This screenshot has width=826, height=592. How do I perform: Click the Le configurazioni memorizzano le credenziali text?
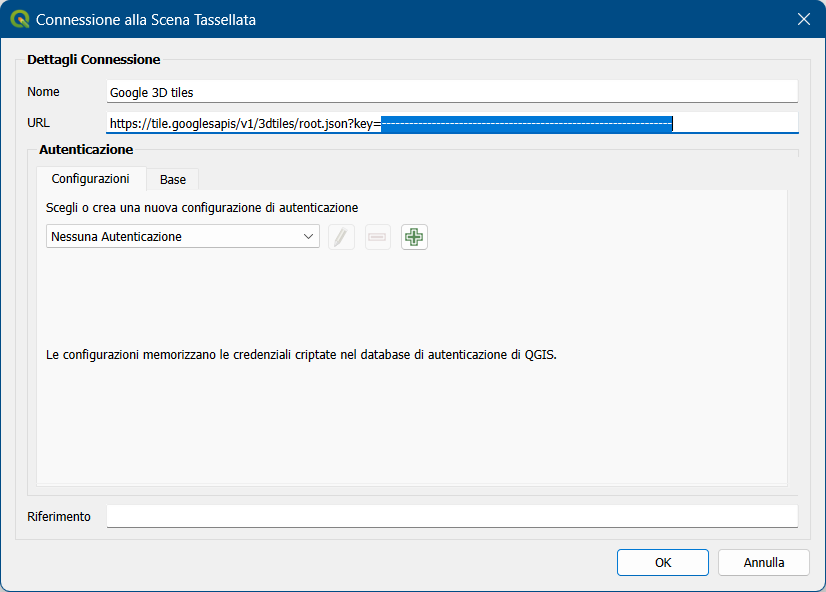[x=301, y=355]
